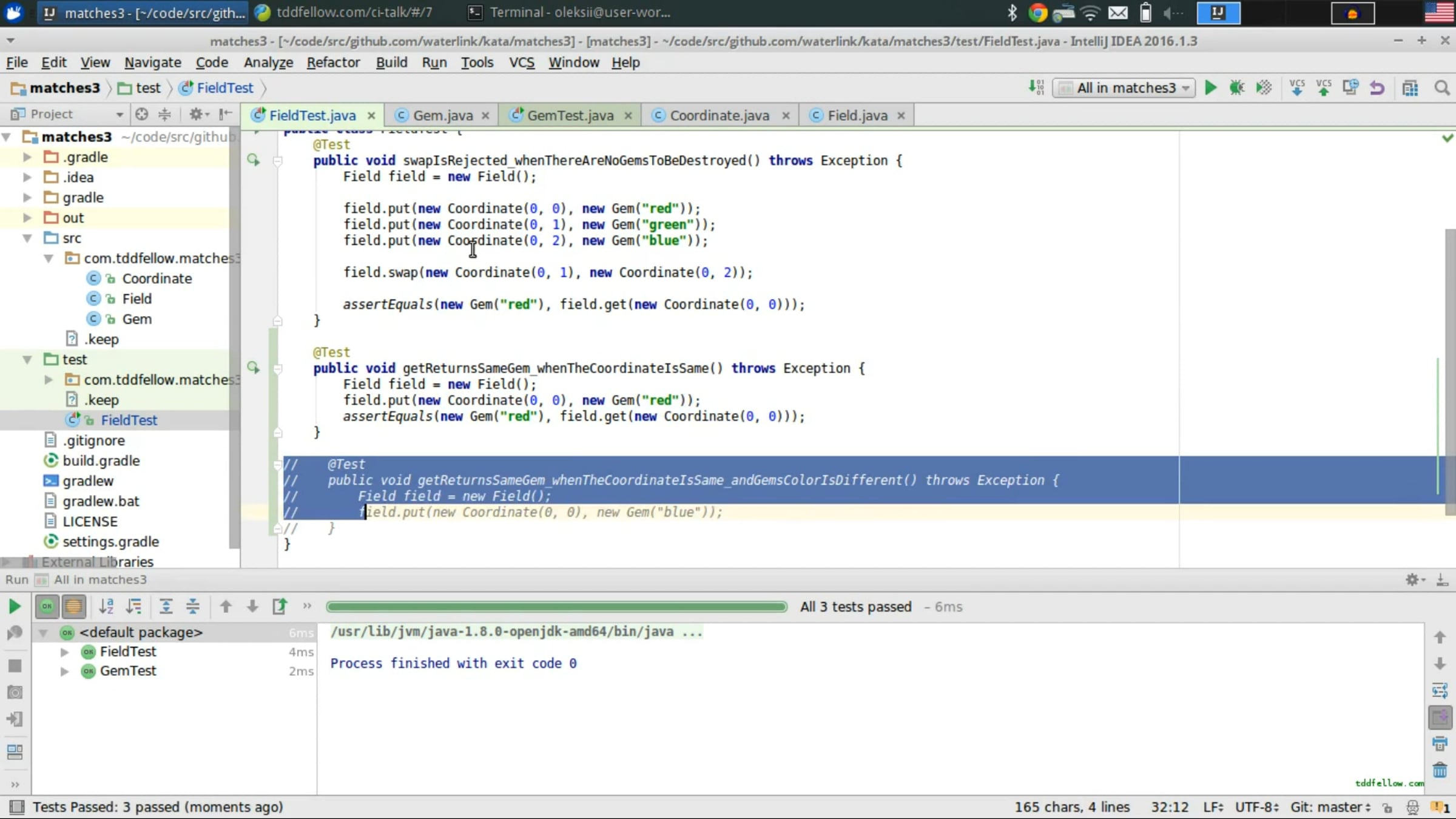Click the green test progress bar
This screenshot has width=1456, height=819.
pos(556,607)
